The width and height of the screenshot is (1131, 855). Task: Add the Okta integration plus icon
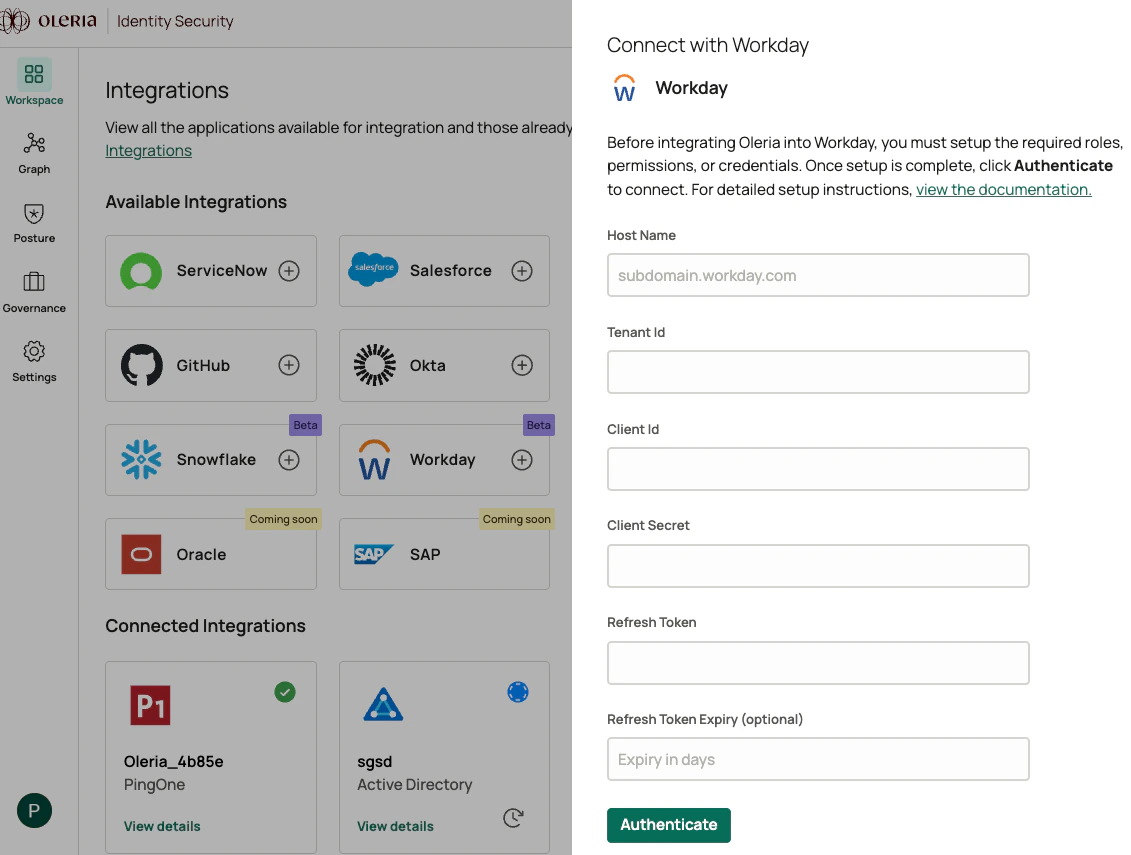(x=522, y=365)
